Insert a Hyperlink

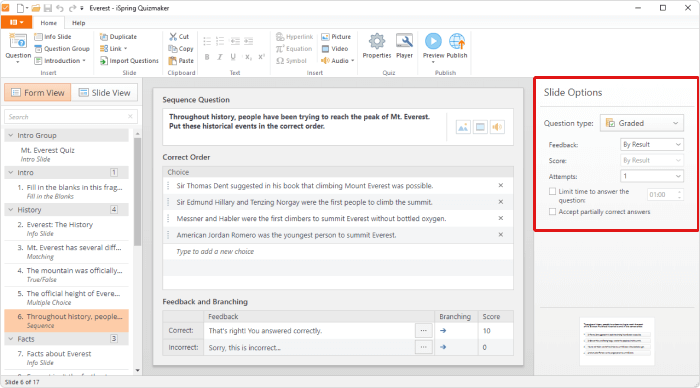tap(295, 37)
